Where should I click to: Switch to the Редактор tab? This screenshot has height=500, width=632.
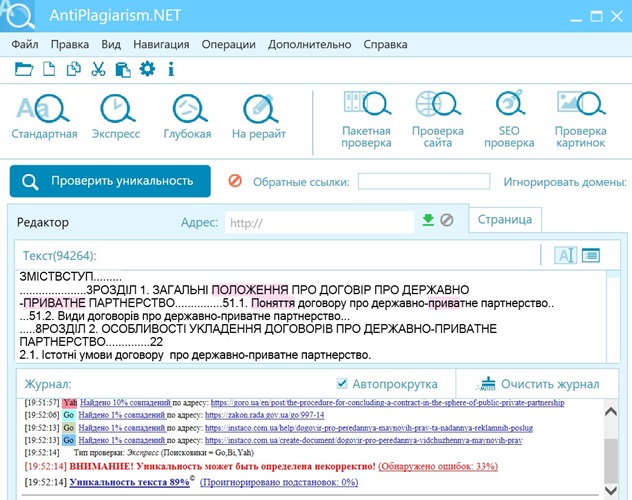pyautogui.click(x=43, y=222)
